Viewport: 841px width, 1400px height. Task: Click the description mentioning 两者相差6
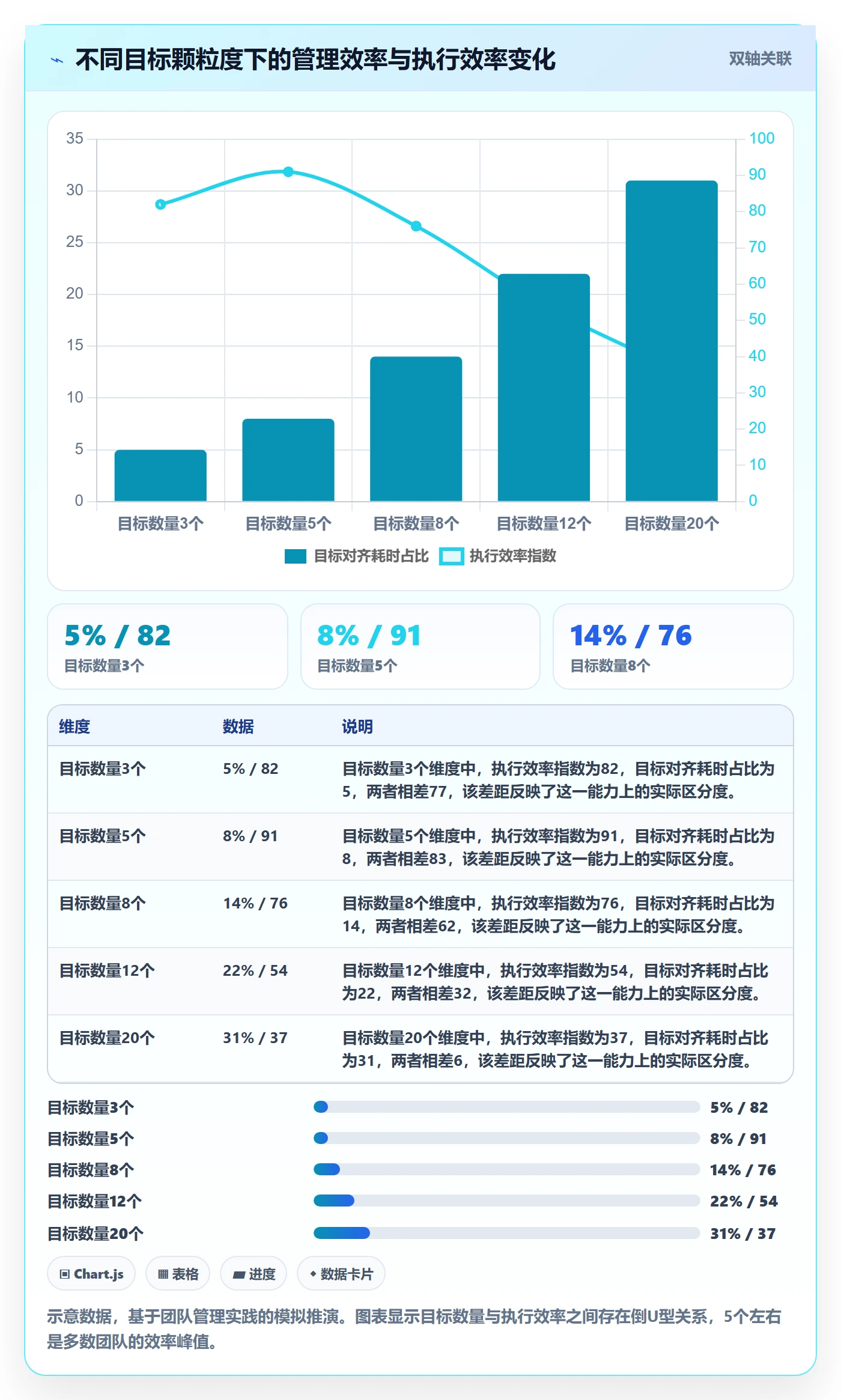[556, 1049]
